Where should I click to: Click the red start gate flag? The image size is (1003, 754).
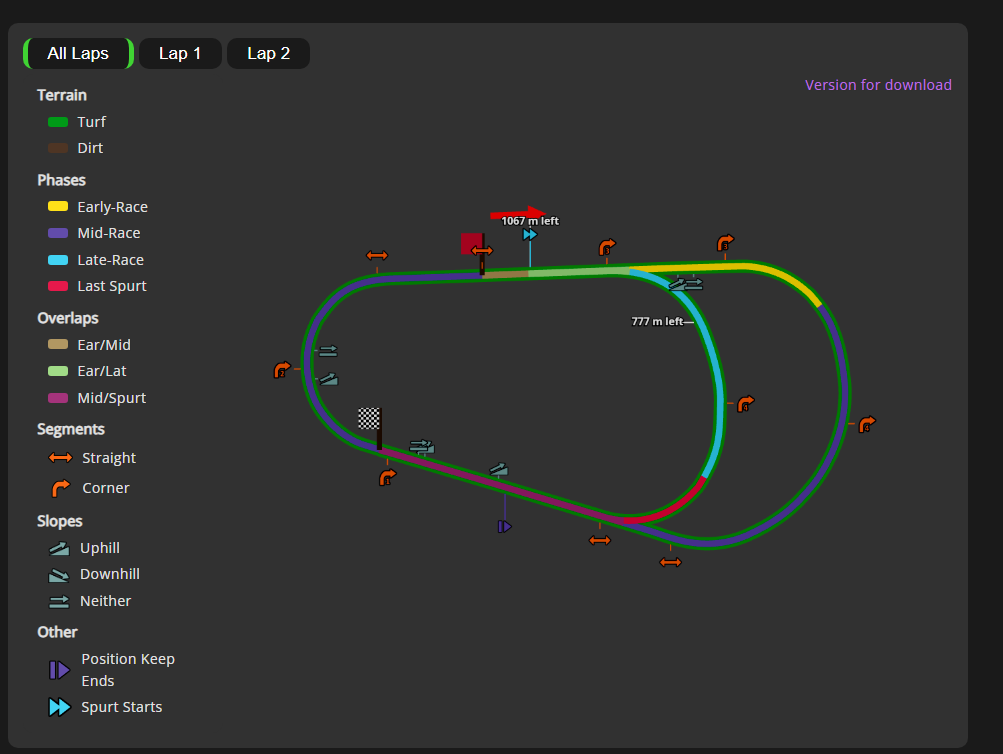(x=472, y=244)
